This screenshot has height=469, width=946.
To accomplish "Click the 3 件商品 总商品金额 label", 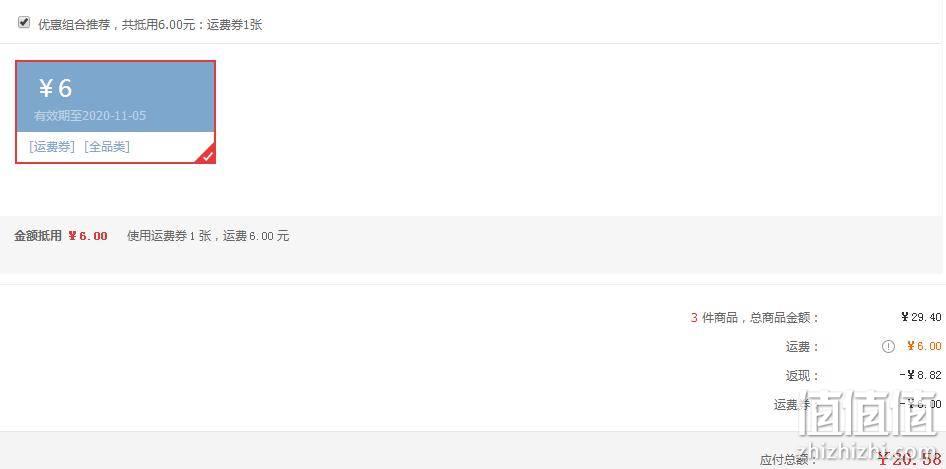I will (755, 317).
